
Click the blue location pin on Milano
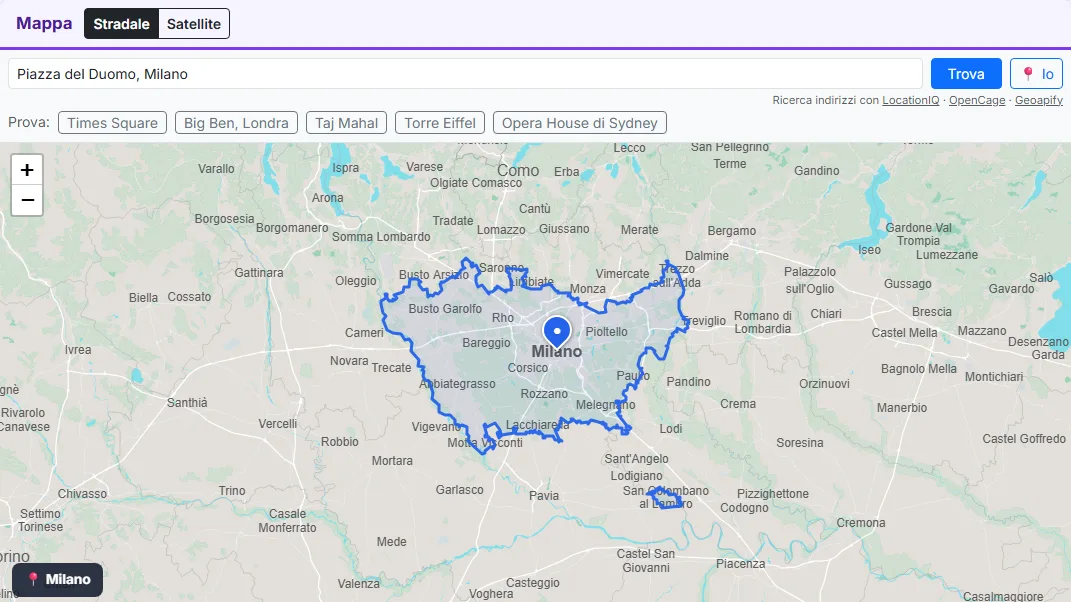tap(557, 331)
